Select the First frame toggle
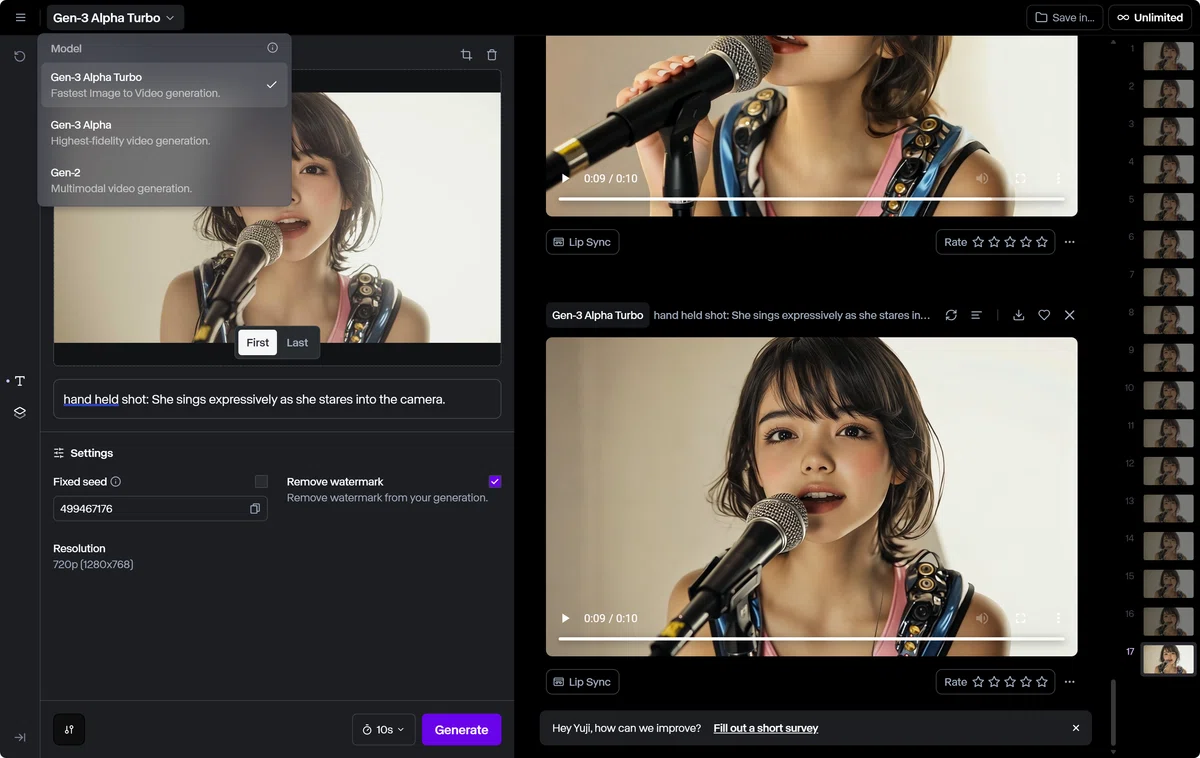 pos(258,342)
